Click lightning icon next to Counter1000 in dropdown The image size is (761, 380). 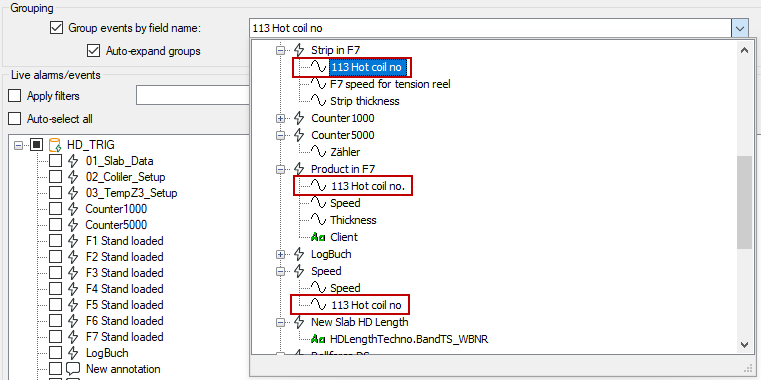coord(299,118)
